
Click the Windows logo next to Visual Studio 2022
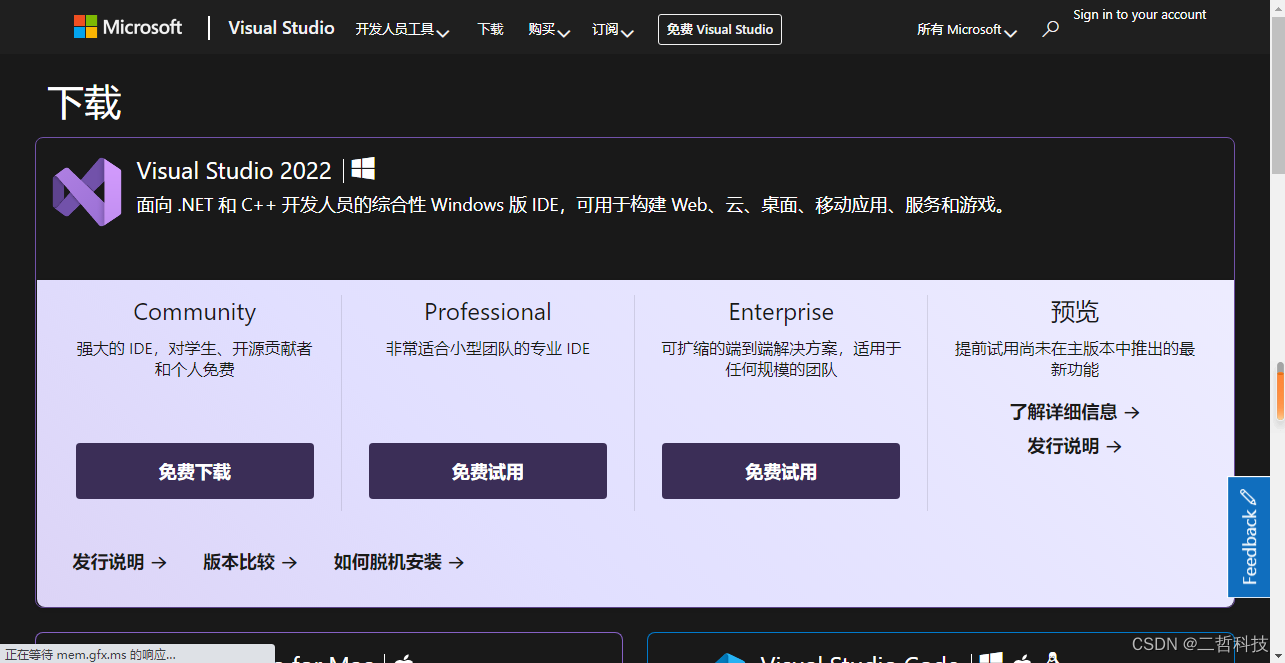click(363, 169)
